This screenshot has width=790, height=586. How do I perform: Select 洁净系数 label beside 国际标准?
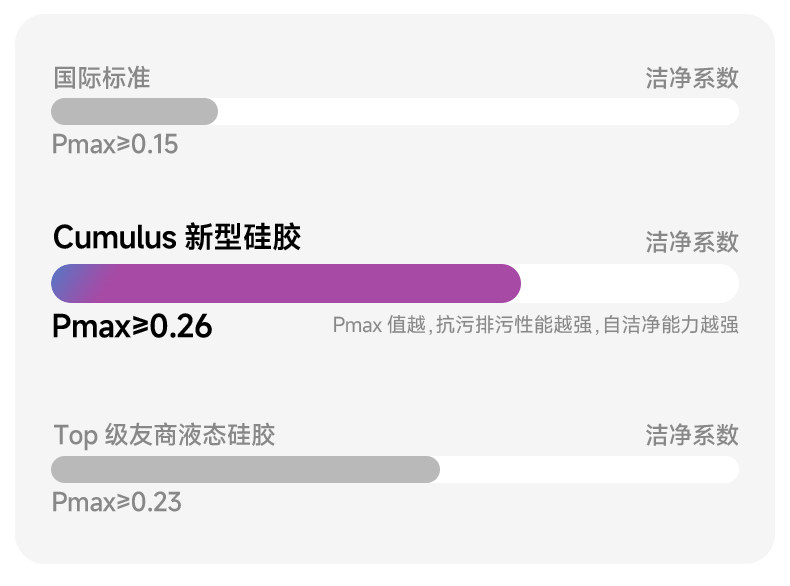[692, 78]
